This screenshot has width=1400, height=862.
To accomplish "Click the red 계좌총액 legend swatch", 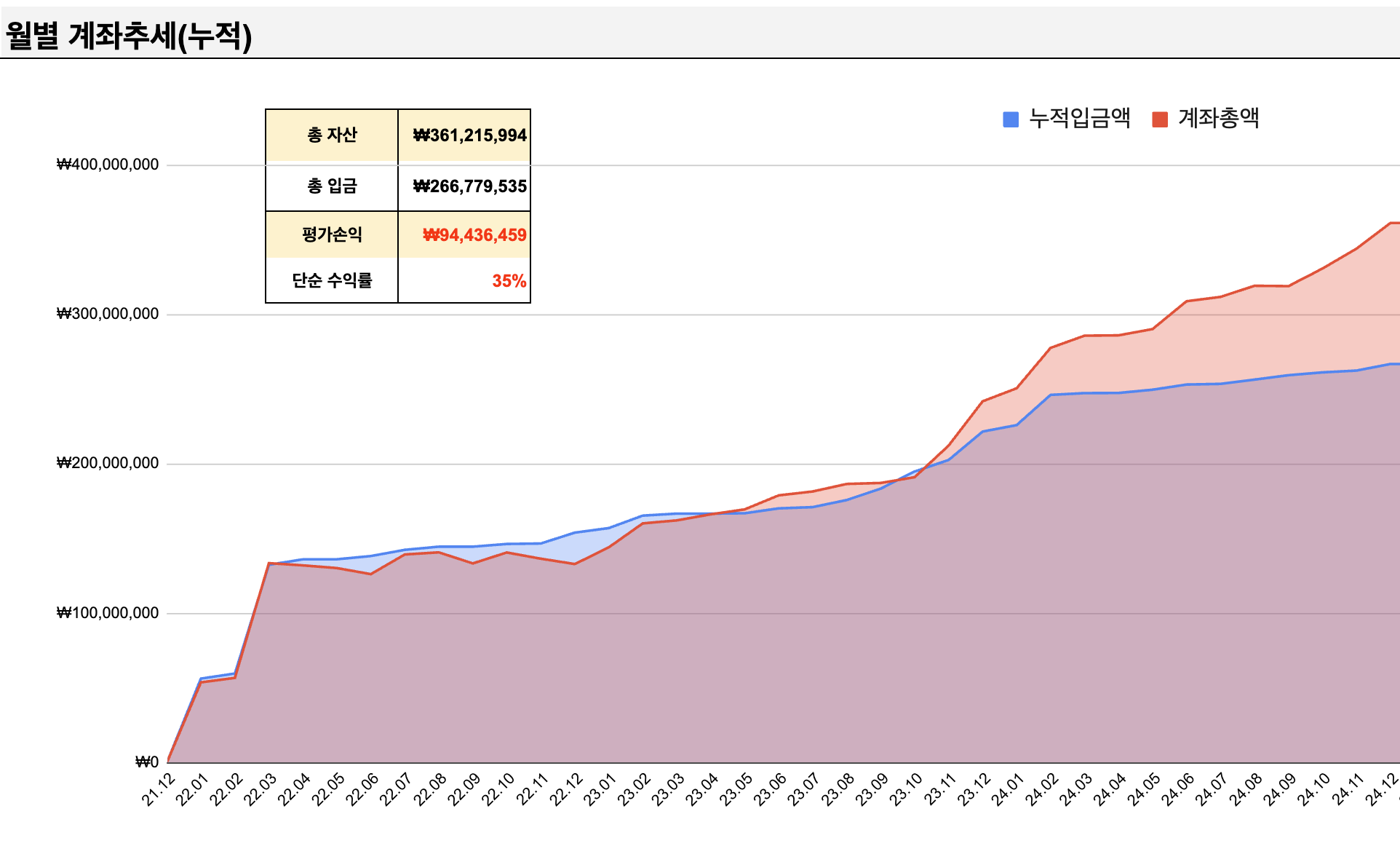I will [1160, 119].
